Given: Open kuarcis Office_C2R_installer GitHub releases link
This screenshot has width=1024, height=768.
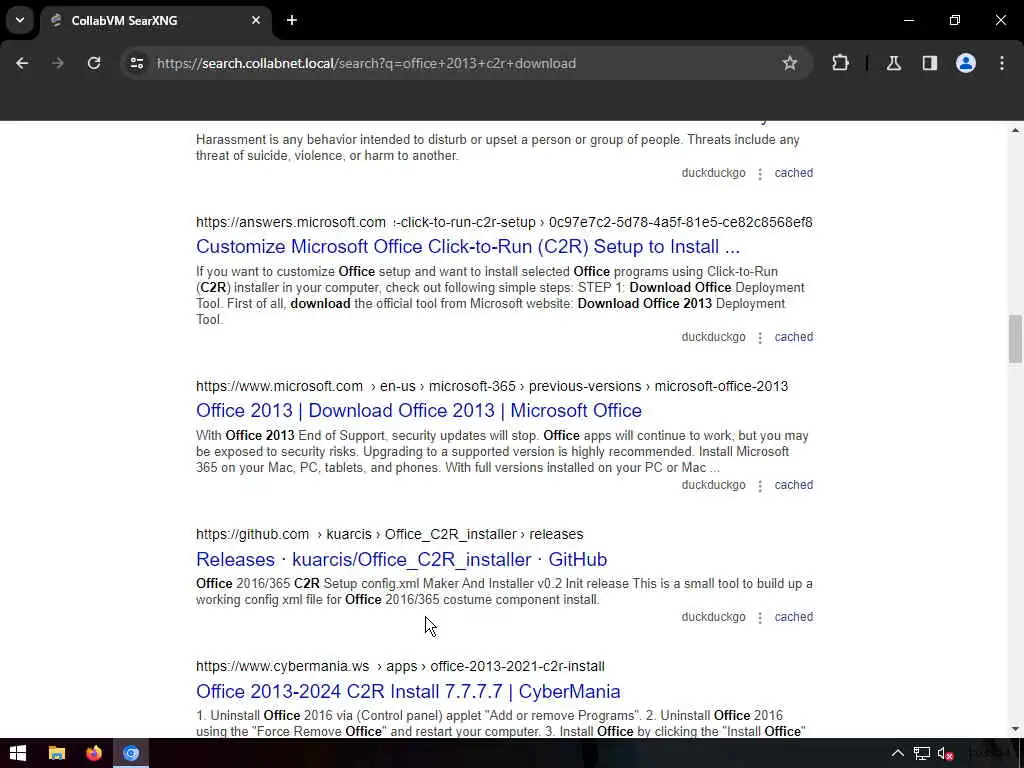Looking at the screenshot, I should point(402,560).
